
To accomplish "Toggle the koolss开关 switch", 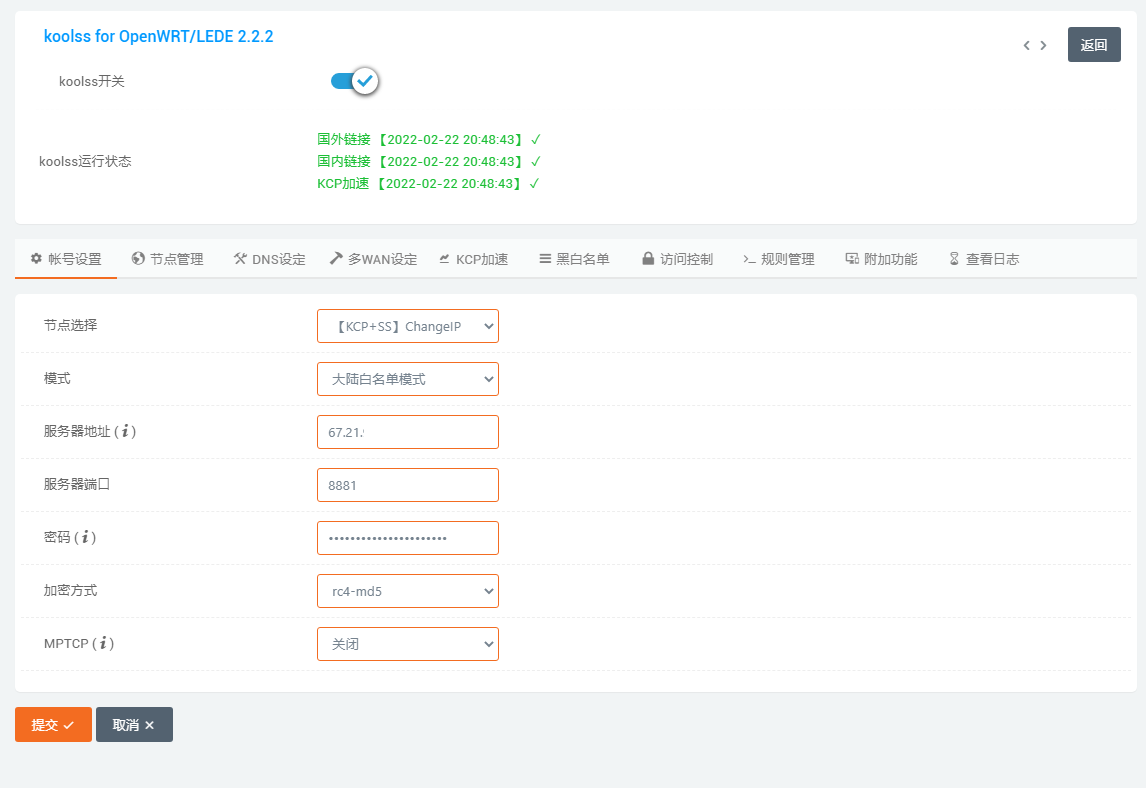I will (354, 81).
